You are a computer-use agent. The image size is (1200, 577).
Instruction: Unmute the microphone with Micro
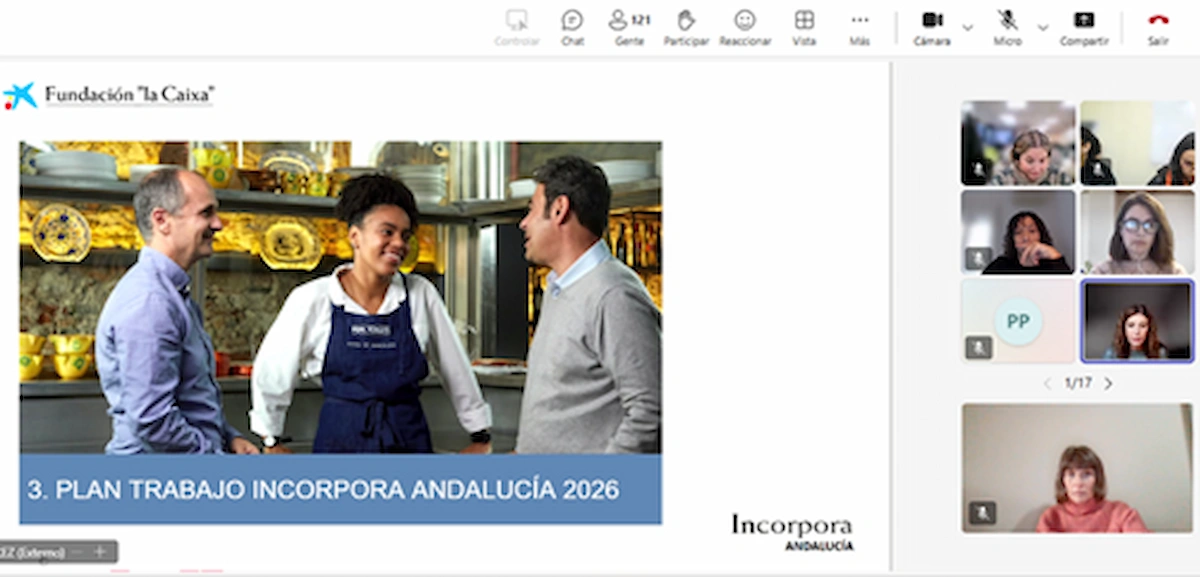click(1007, 27)
